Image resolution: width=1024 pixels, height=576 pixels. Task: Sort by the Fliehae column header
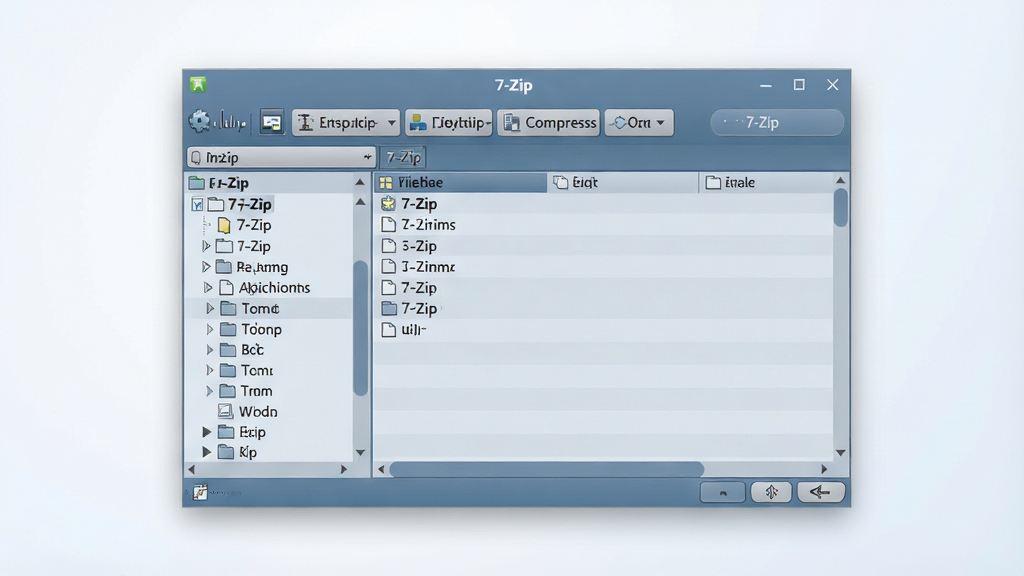[x=461, y=182]
